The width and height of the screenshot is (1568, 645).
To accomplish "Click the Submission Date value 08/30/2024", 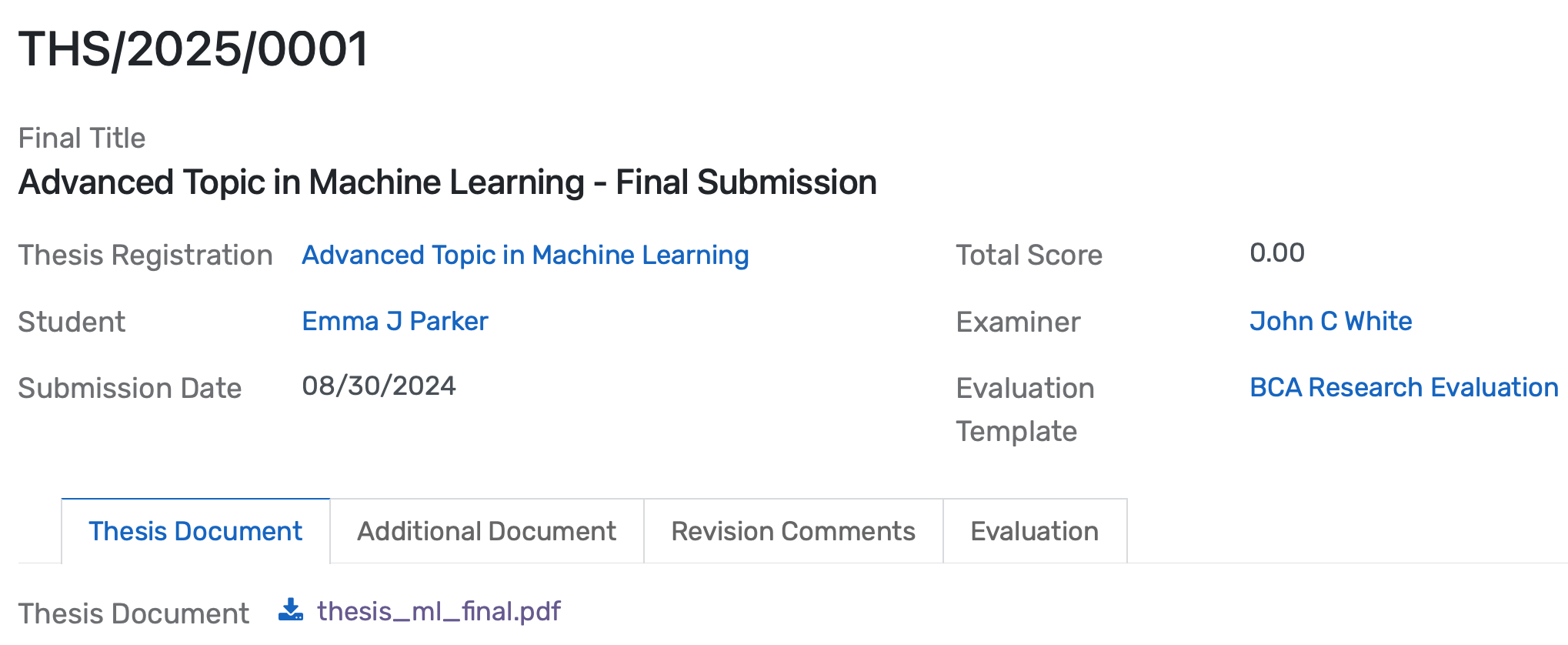I will (x=379, y=387).
